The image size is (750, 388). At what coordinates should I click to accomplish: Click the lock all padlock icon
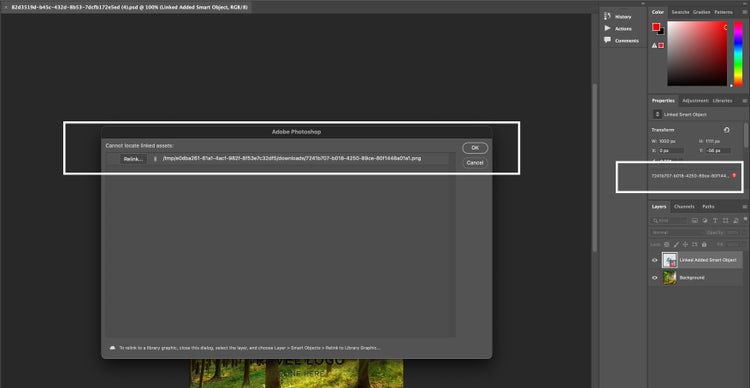click(704, 244)
